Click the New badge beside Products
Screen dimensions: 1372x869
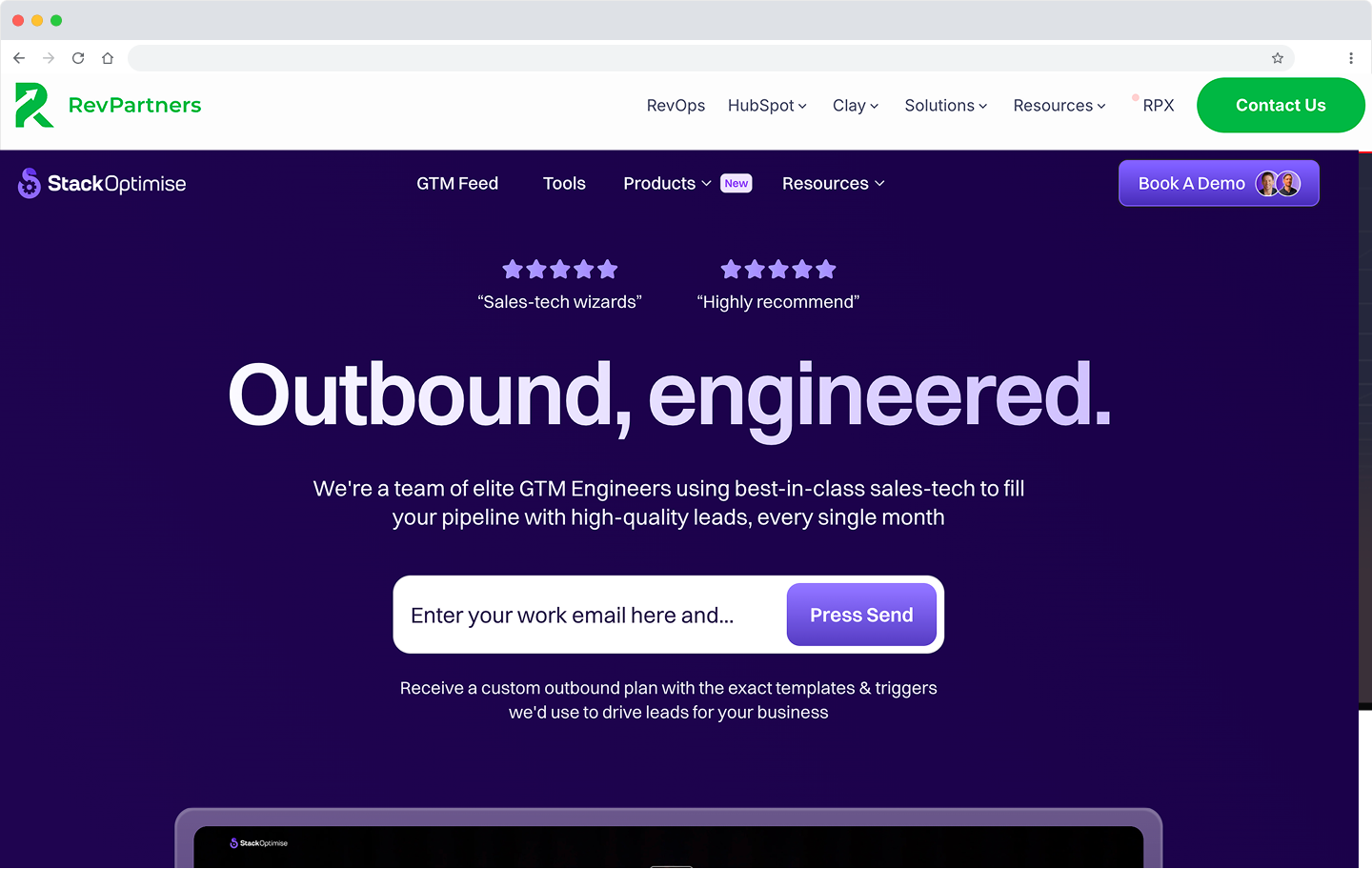point(736,183)
